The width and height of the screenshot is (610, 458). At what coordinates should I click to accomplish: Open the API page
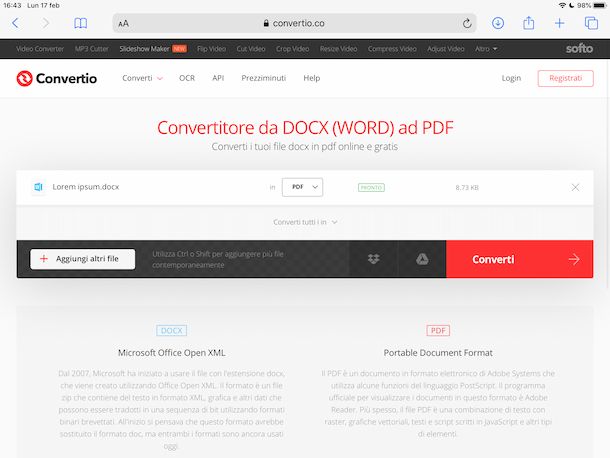point(218,78)
